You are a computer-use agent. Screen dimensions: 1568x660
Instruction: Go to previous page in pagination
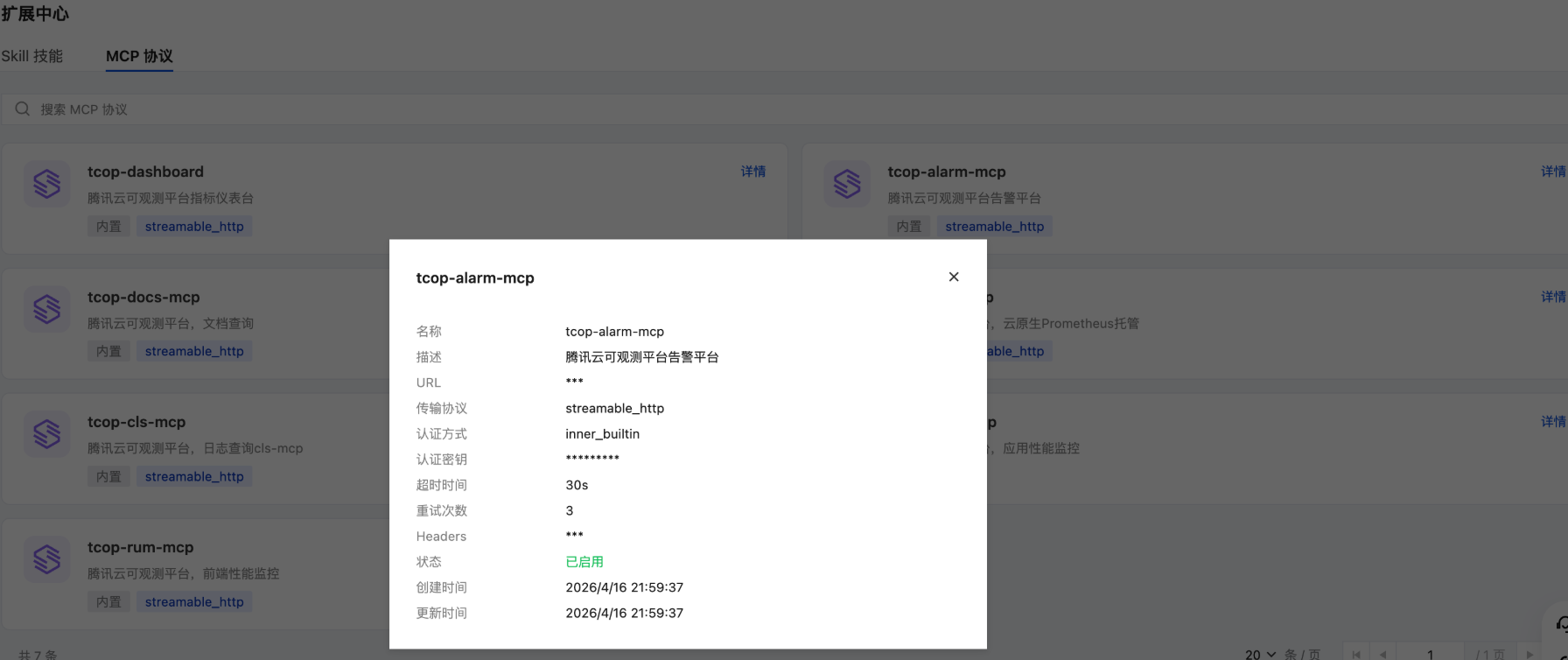(x=1383, y=654)
